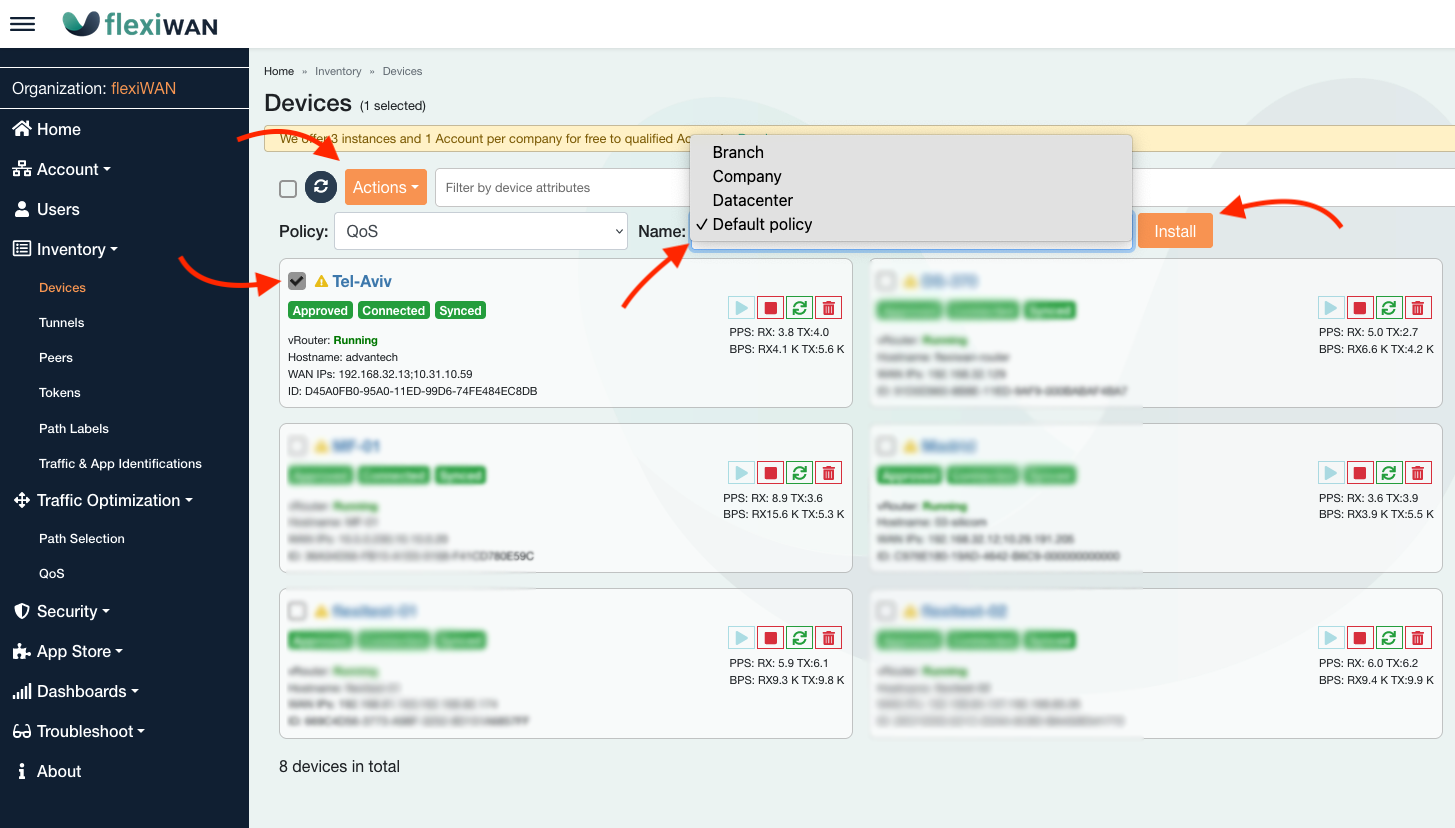The width and height of the screenshot is (1455, 828).
Task: Expand the Traffic Optimization sidebar menu
Action: (x=114, y=500)
